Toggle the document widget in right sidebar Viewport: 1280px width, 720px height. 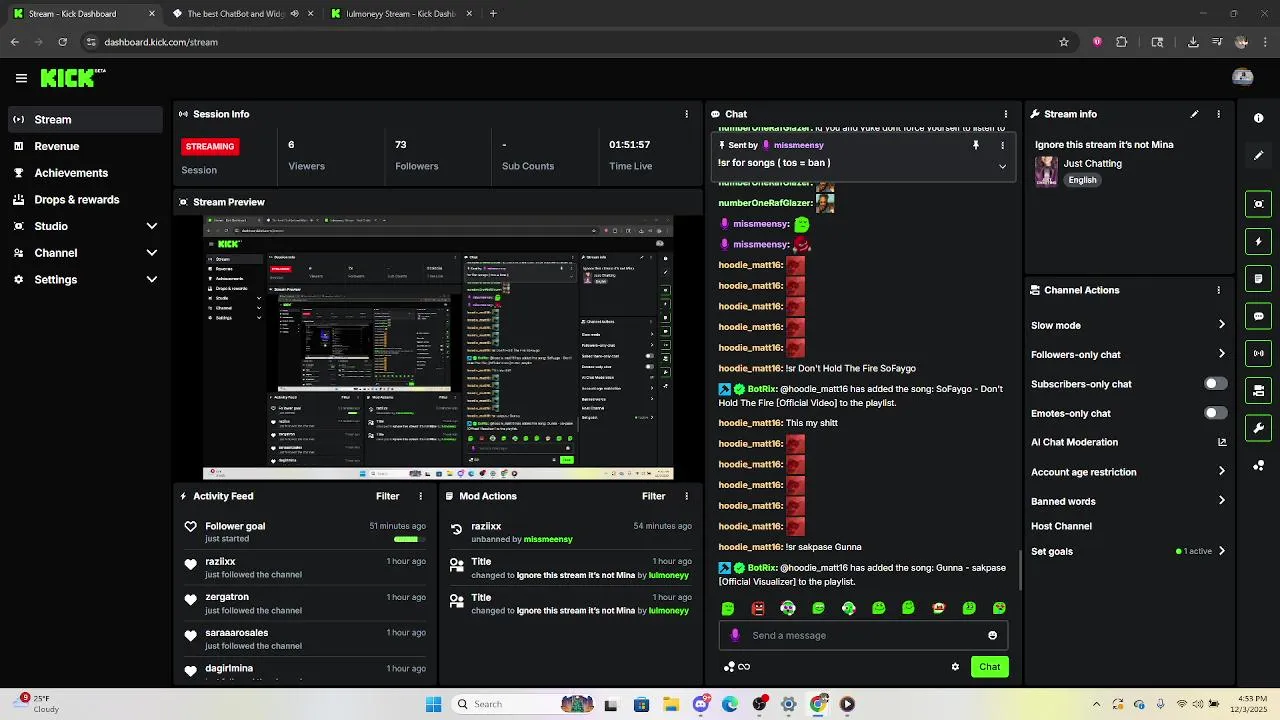[x=1259, y=278]
